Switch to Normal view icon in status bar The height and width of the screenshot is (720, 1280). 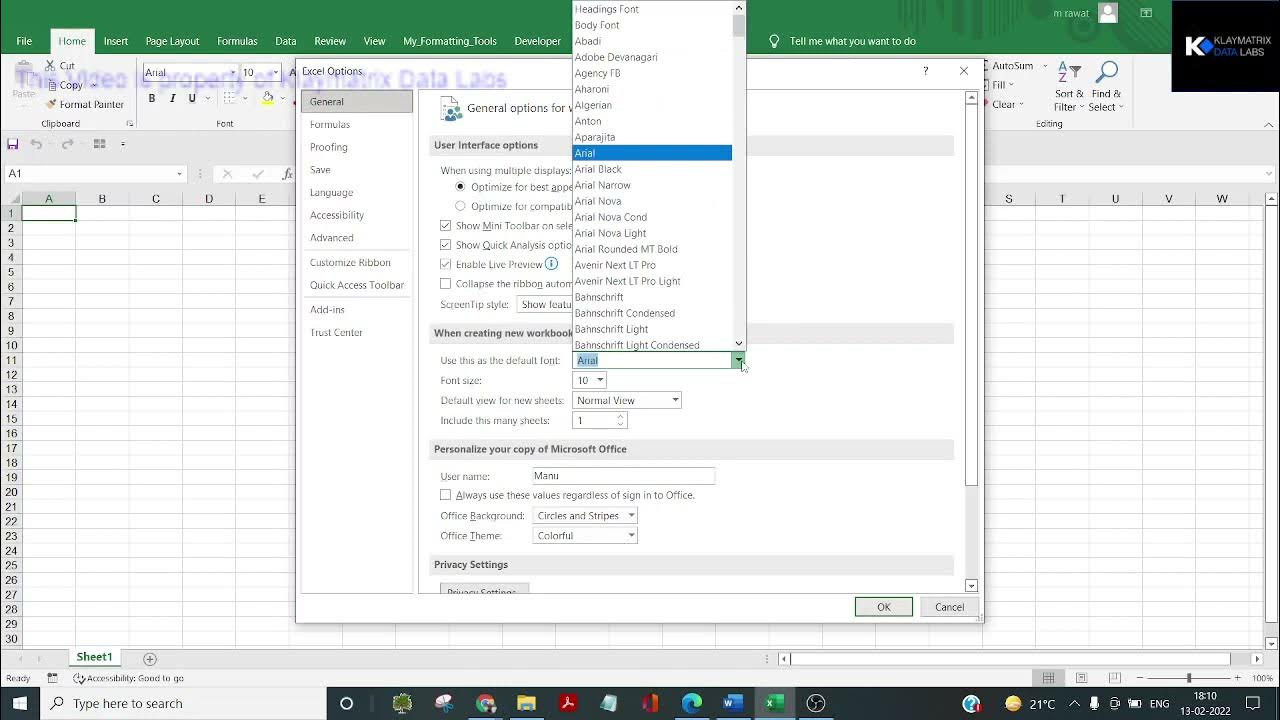[x=1048, y=678]
